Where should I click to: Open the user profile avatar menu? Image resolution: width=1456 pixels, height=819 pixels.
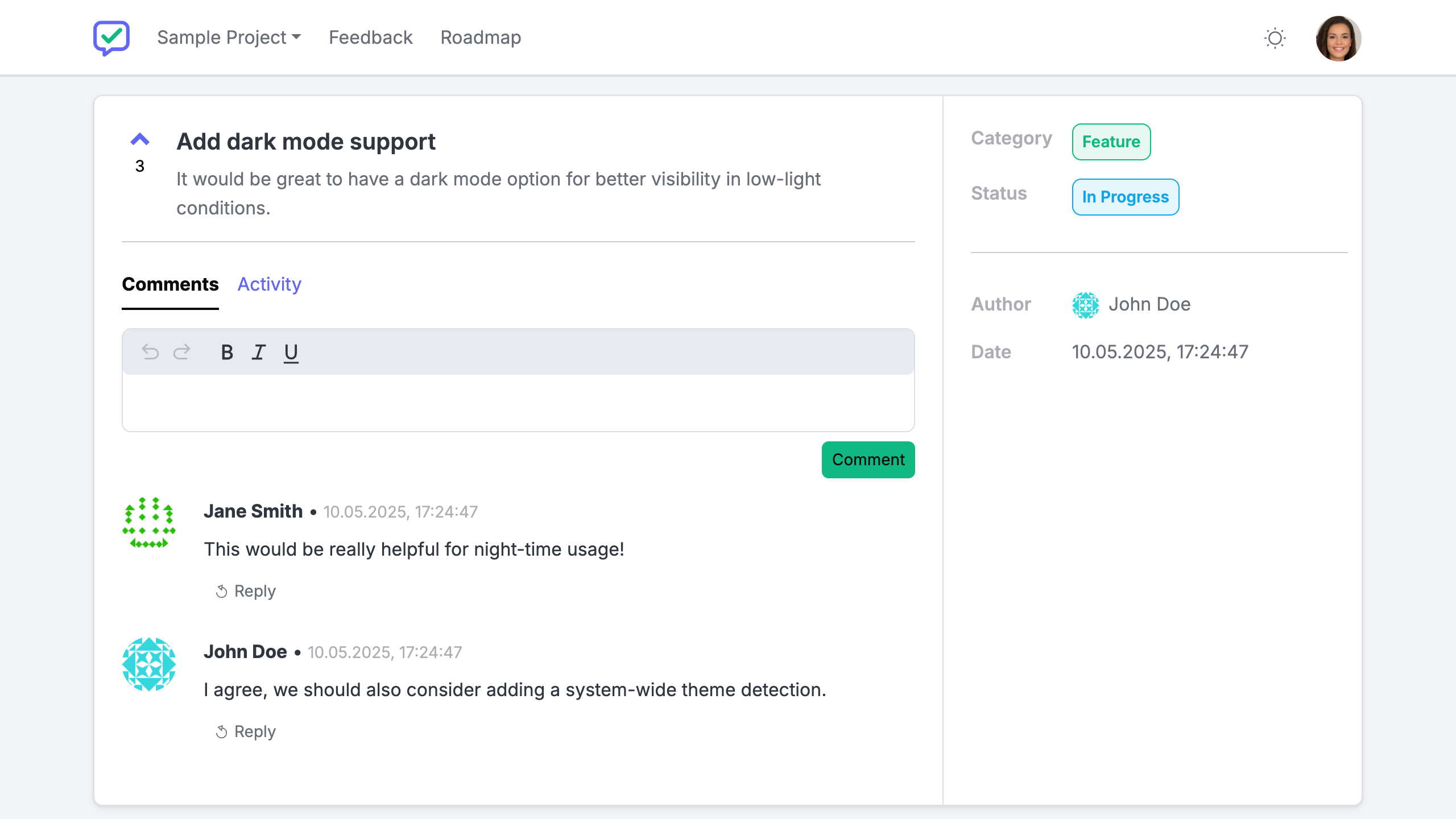pos(1338,38)
